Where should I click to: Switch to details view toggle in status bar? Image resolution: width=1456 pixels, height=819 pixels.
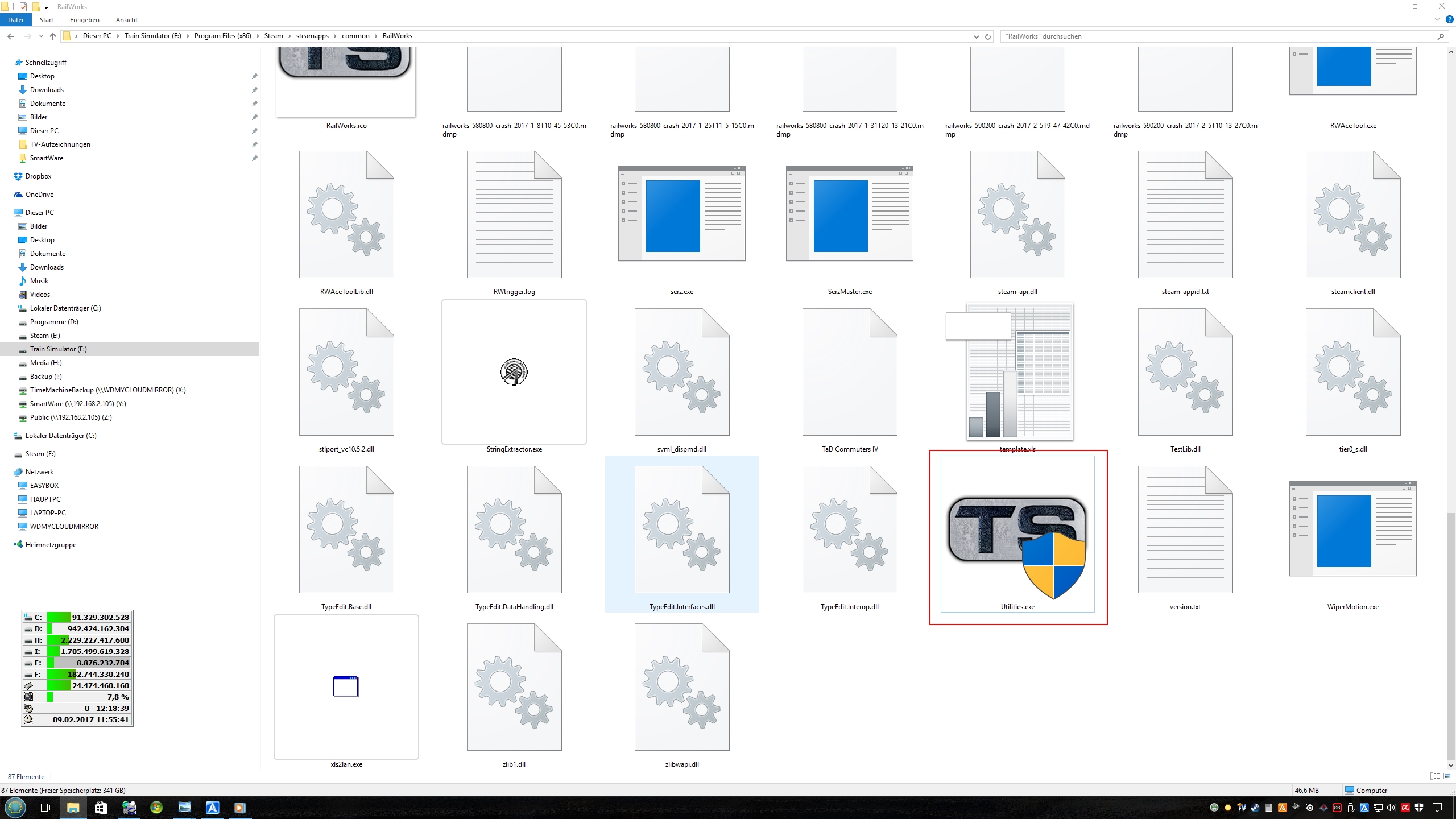point(1434,776)
